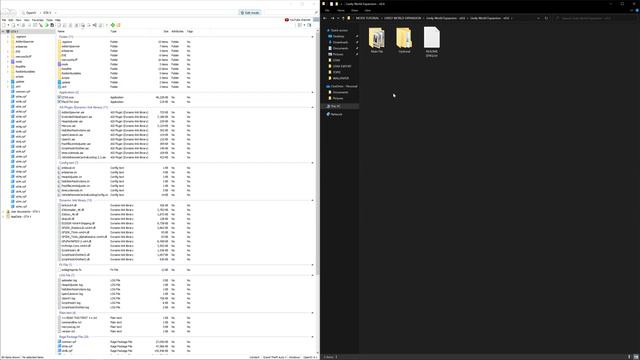Expand the mods node in OpenIV tree
The width and height of the screenshot is (640, 360).
[8, 62]
